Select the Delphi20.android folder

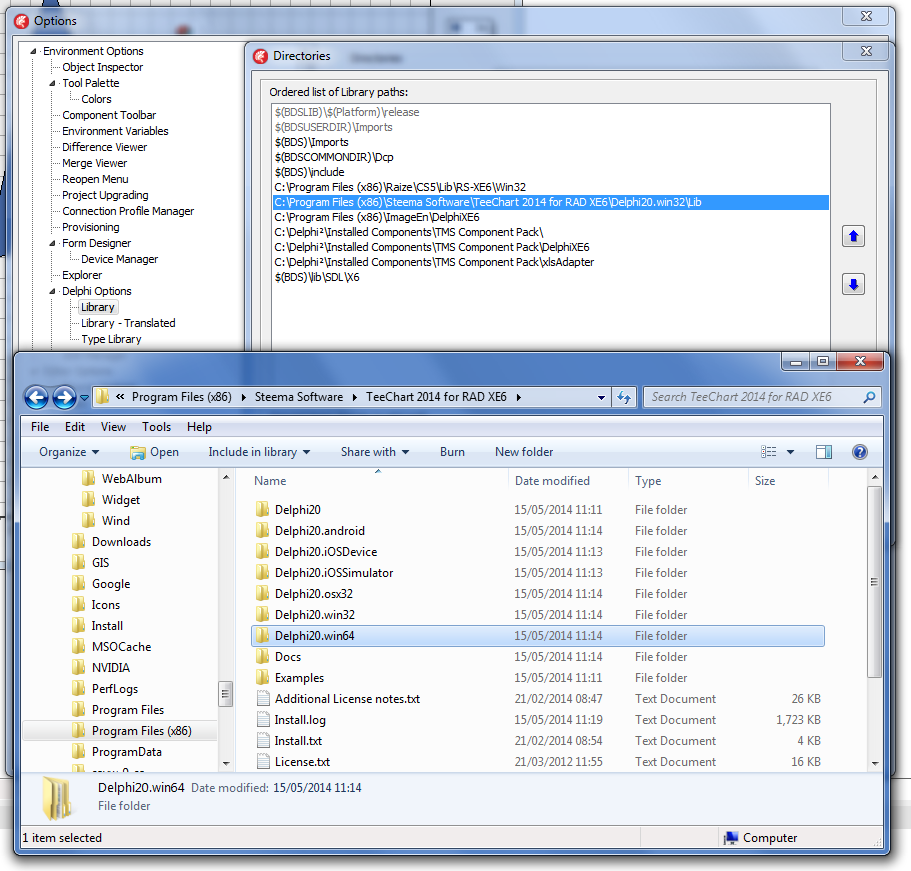click(x=320, y=531)
